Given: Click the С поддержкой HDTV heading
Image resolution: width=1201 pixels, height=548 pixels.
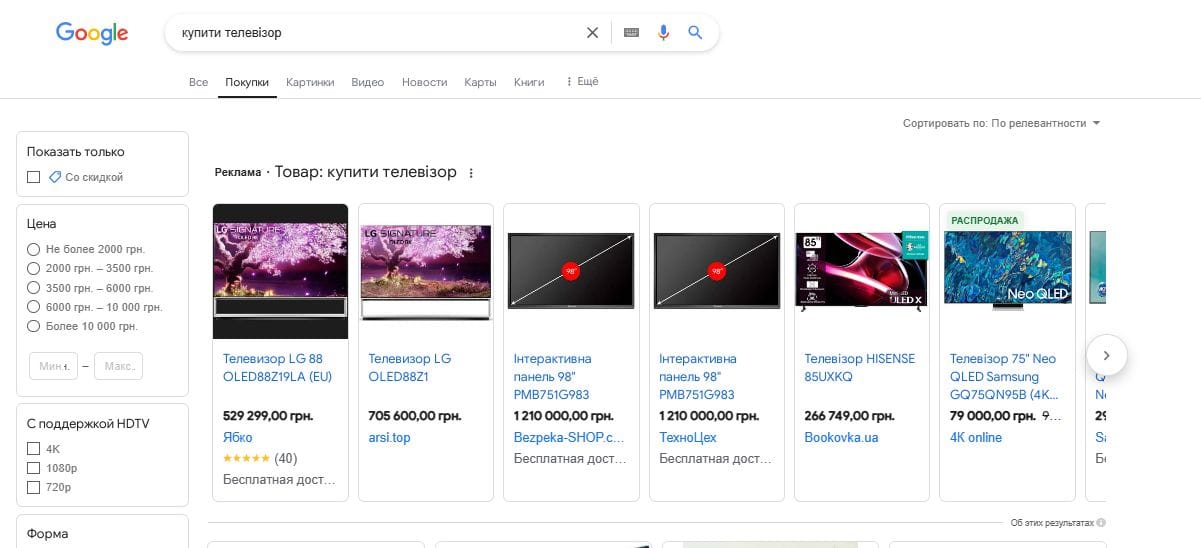Looking at the screenshot, I should [x=87, y=424].
